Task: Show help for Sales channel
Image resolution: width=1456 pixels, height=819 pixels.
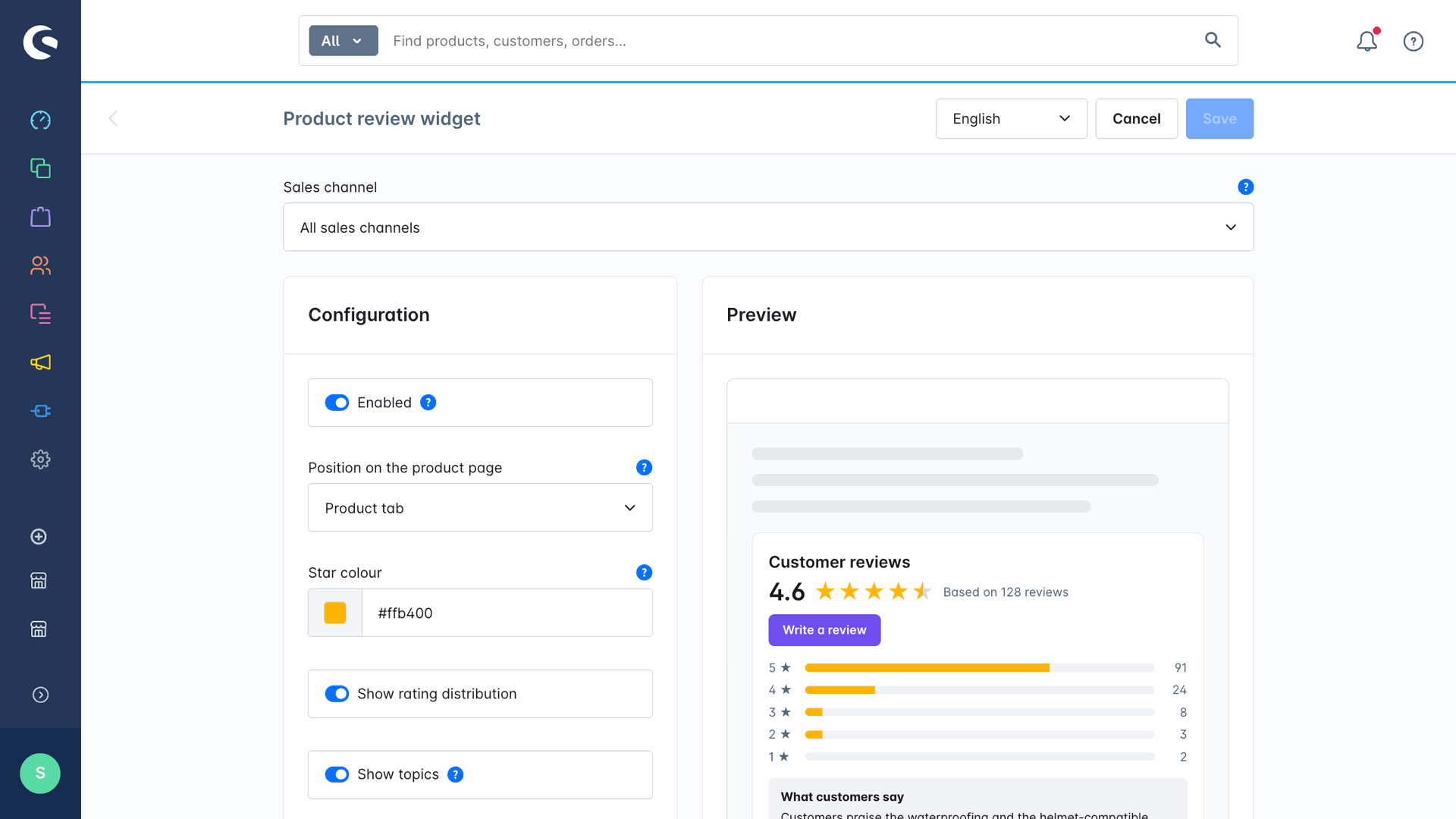Action: pos(1245,187)
